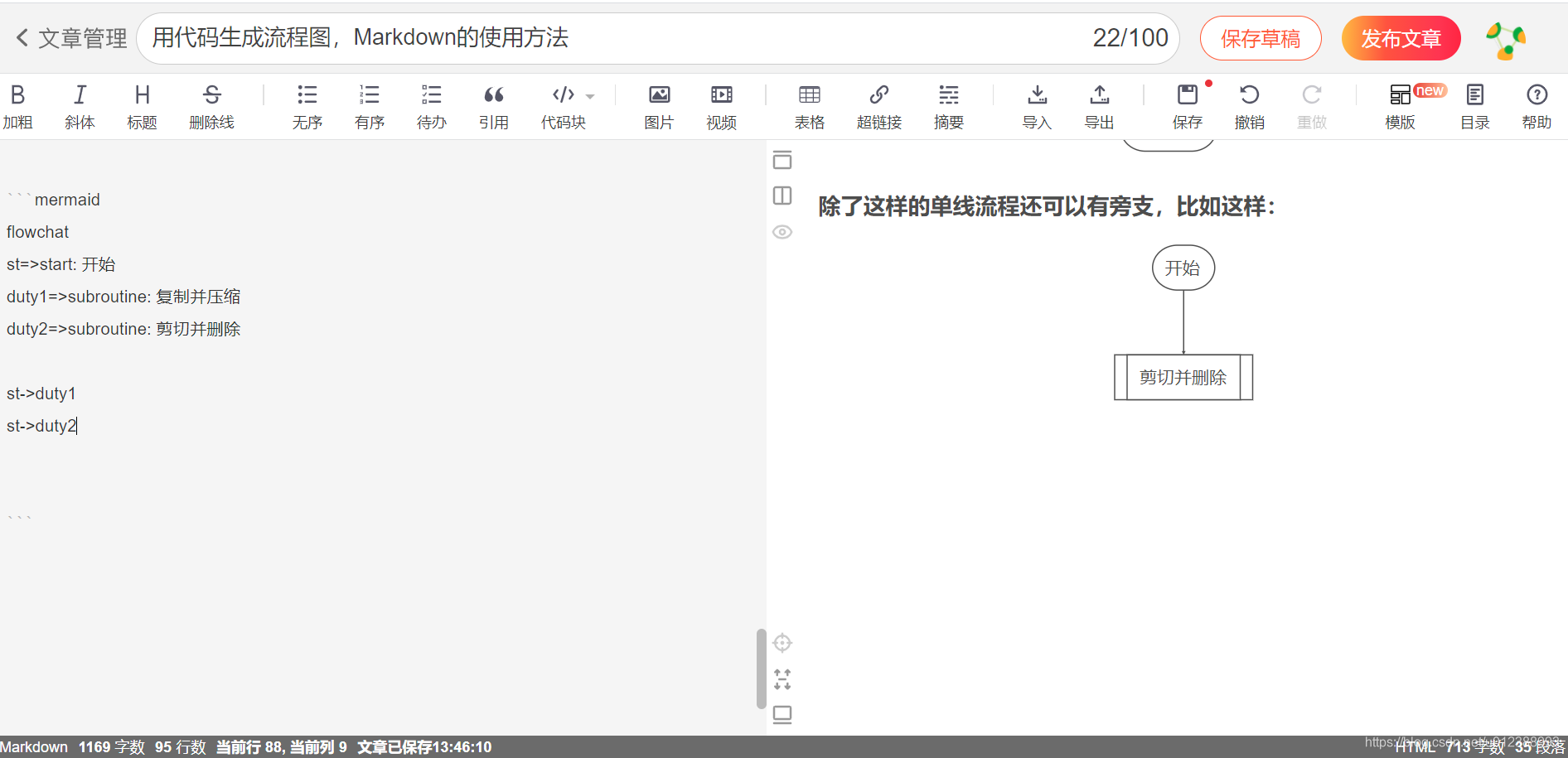
Task: Insert a code block (代码块)
Action: pos(564,107)
